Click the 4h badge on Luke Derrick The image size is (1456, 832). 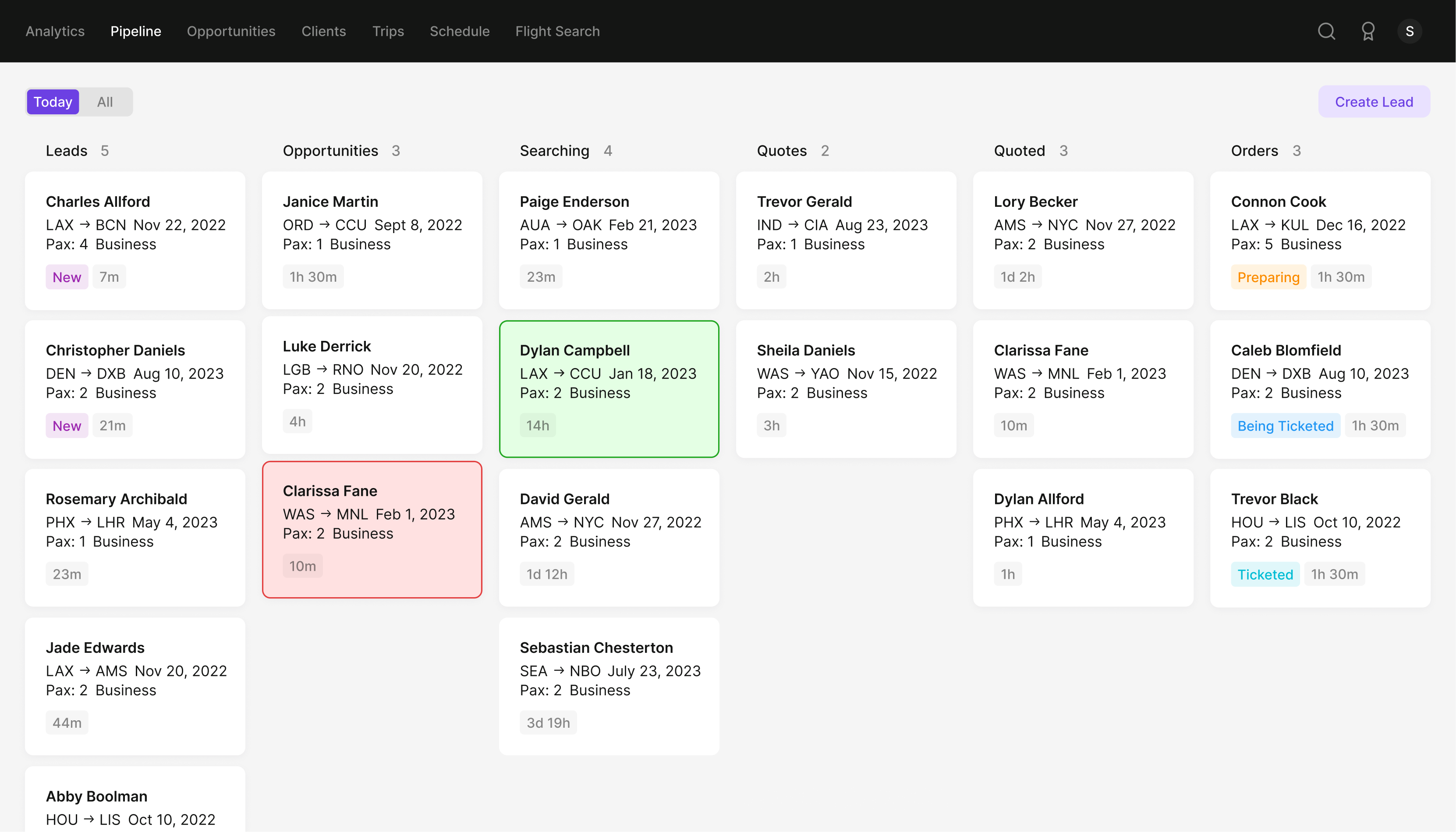tap(298, 422)
